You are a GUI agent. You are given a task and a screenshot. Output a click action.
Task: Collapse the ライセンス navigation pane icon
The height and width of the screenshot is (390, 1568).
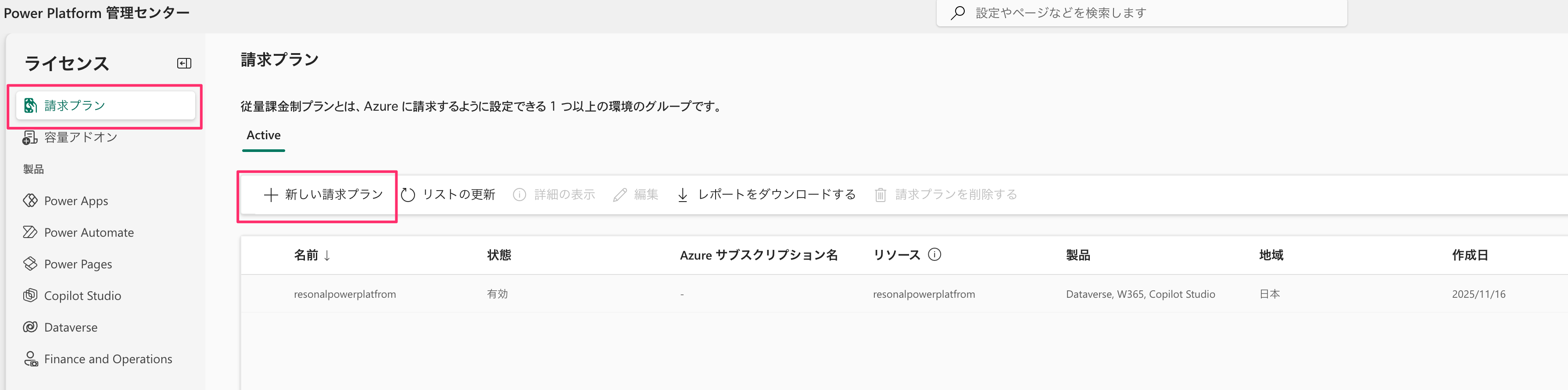pyautogui.click(x=184, y=63)
